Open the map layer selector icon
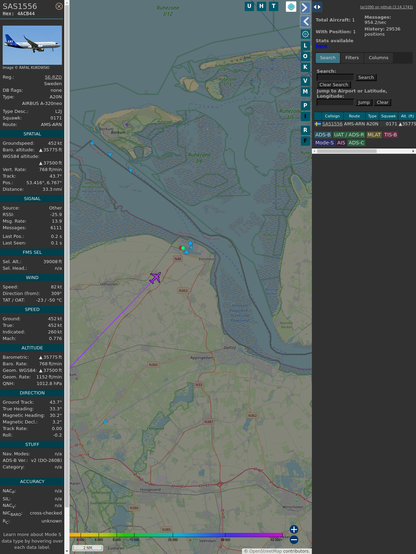 pyautogui.click(x=291, y=7)
